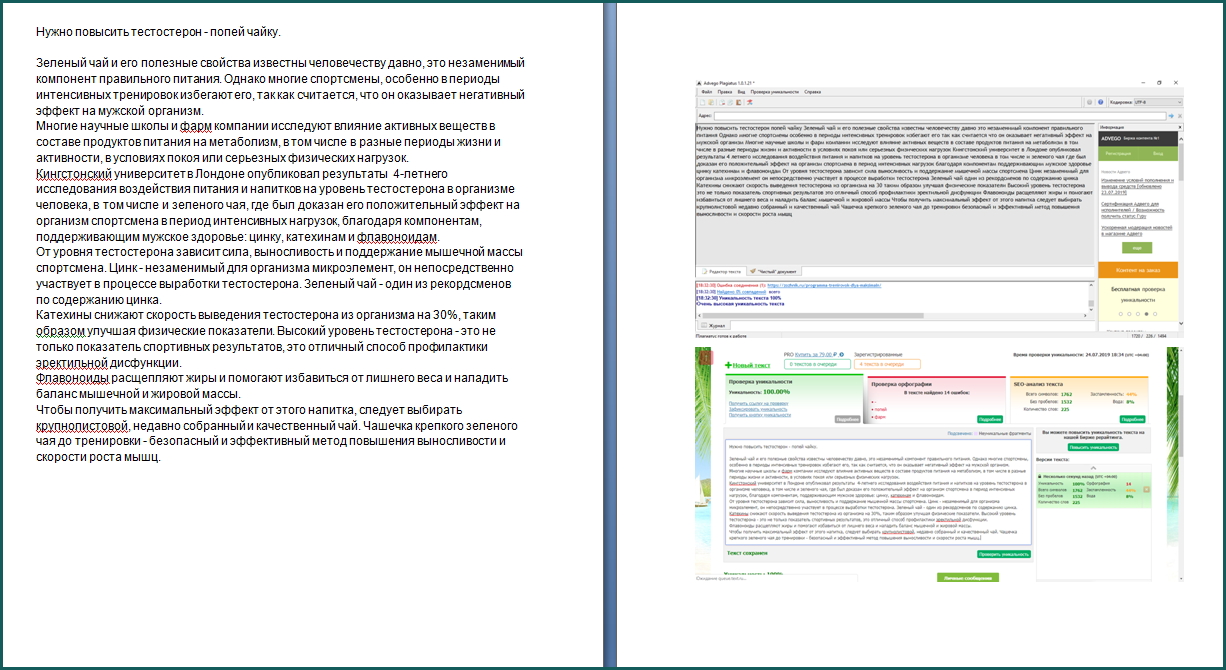Screen dimensions: 1226x670
Task: Click the Зафиксировать уникальность link
Action: point(758,409)
